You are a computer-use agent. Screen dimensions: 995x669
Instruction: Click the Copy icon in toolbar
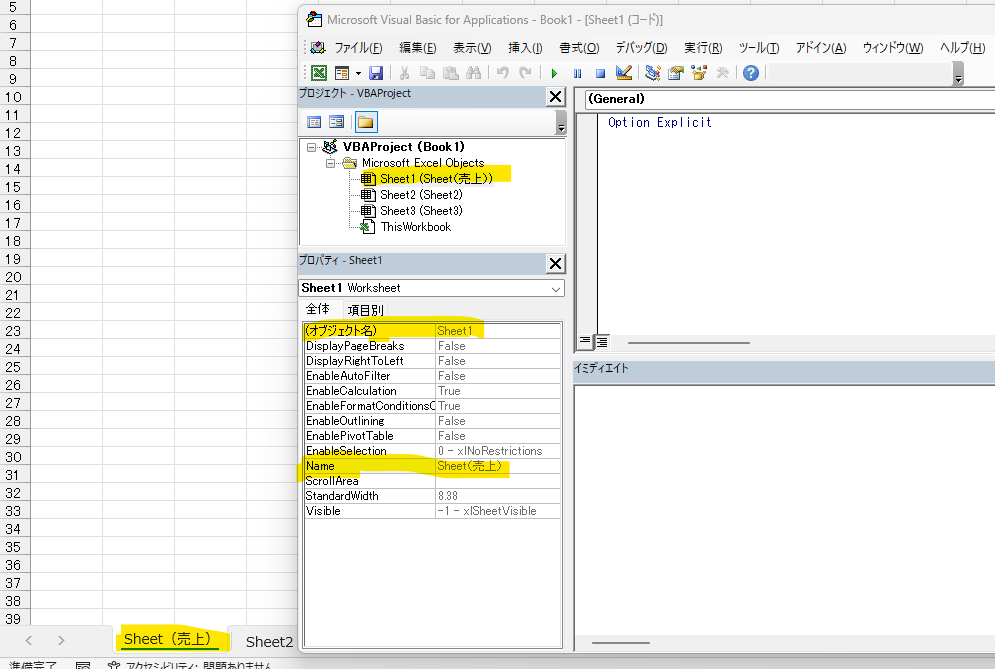pyautogui.click(x=428, y=73)
